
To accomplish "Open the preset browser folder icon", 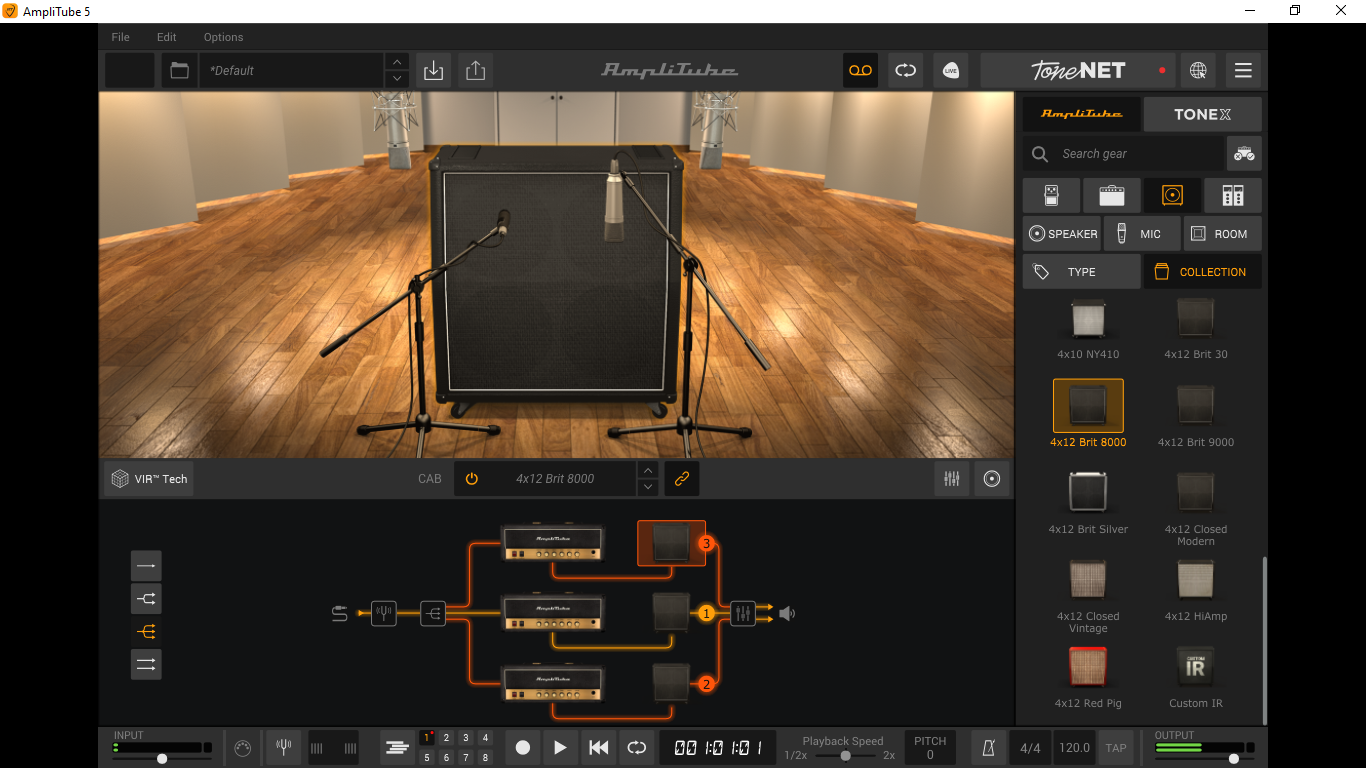I will (180, 71).
